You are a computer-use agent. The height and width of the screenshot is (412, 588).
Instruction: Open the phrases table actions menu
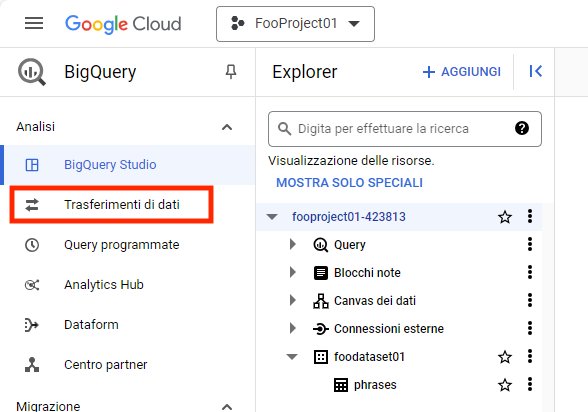[530, 385]
